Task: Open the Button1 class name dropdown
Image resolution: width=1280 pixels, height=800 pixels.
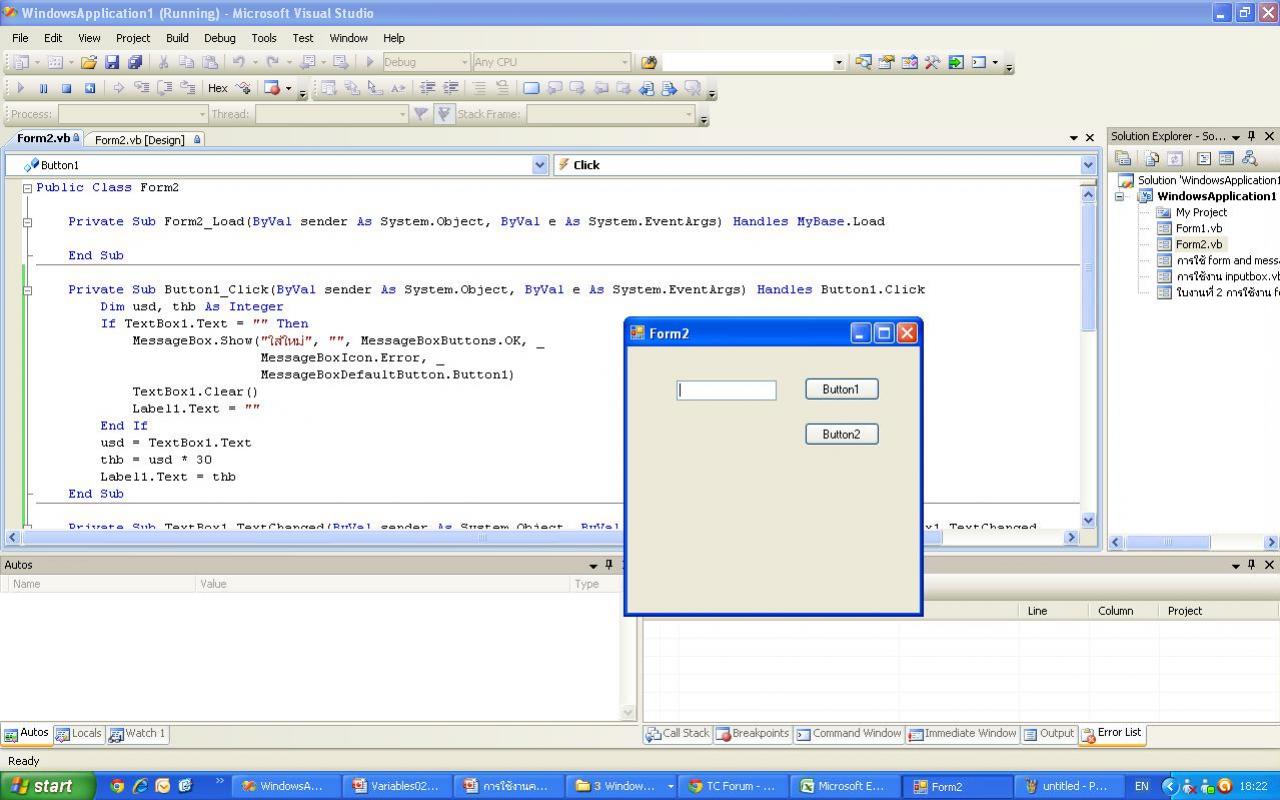Action: pyautogui.click(x=540, y=165)
